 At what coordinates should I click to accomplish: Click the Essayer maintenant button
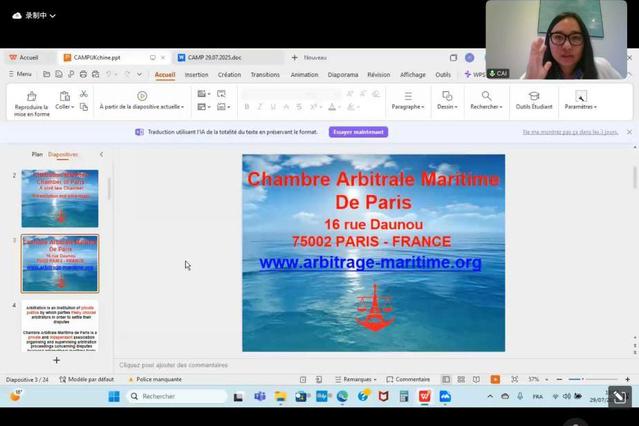coord(359,132)
